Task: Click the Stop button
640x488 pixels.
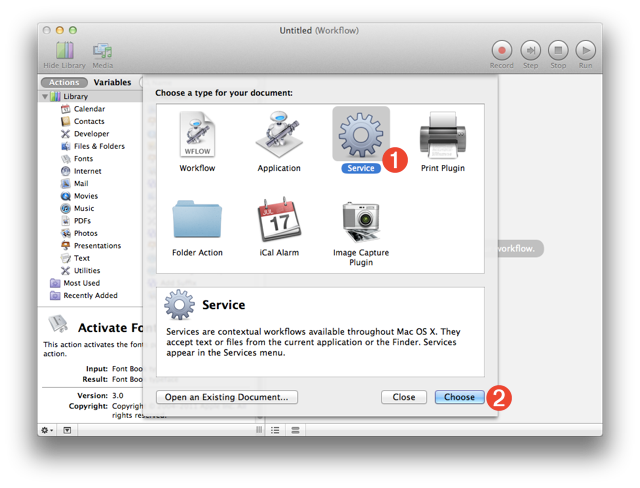Action: pos(558,51)
